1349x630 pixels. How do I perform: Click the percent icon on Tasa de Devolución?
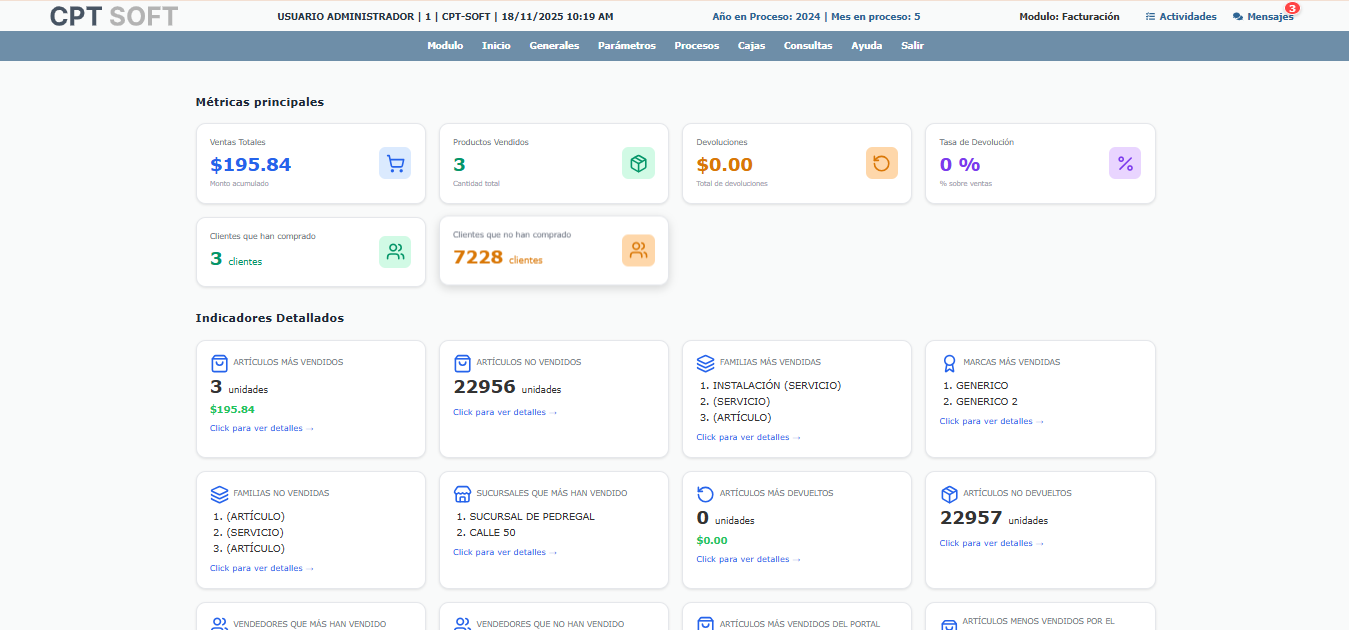(1124, 163)
